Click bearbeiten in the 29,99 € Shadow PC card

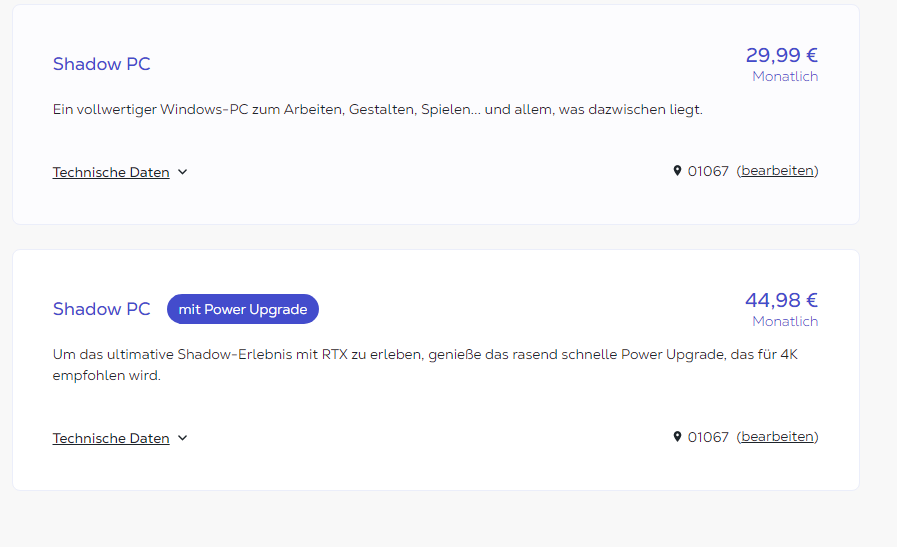(x=777, y=171)
